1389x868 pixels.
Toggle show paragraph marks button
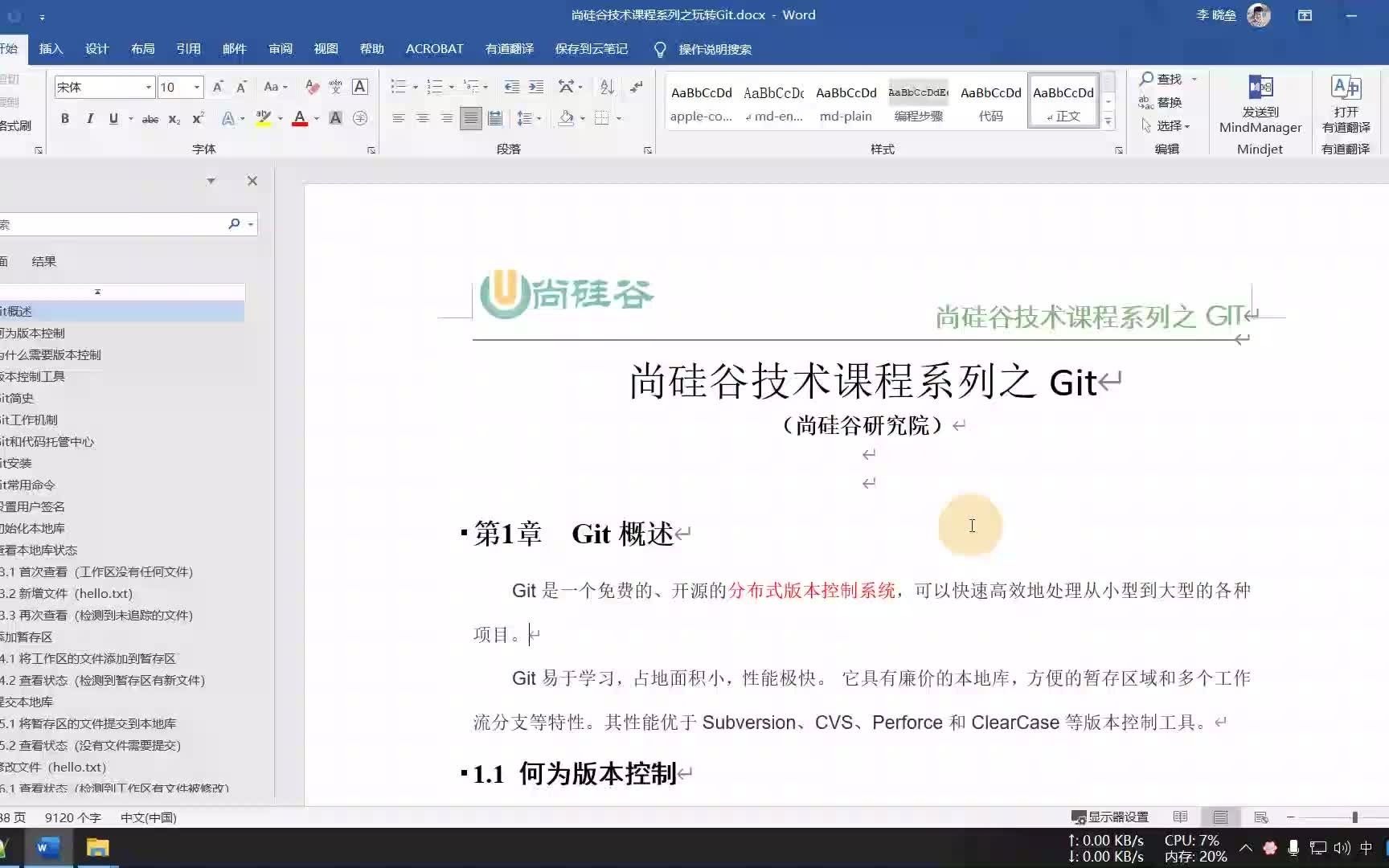[x=637, y=87]
